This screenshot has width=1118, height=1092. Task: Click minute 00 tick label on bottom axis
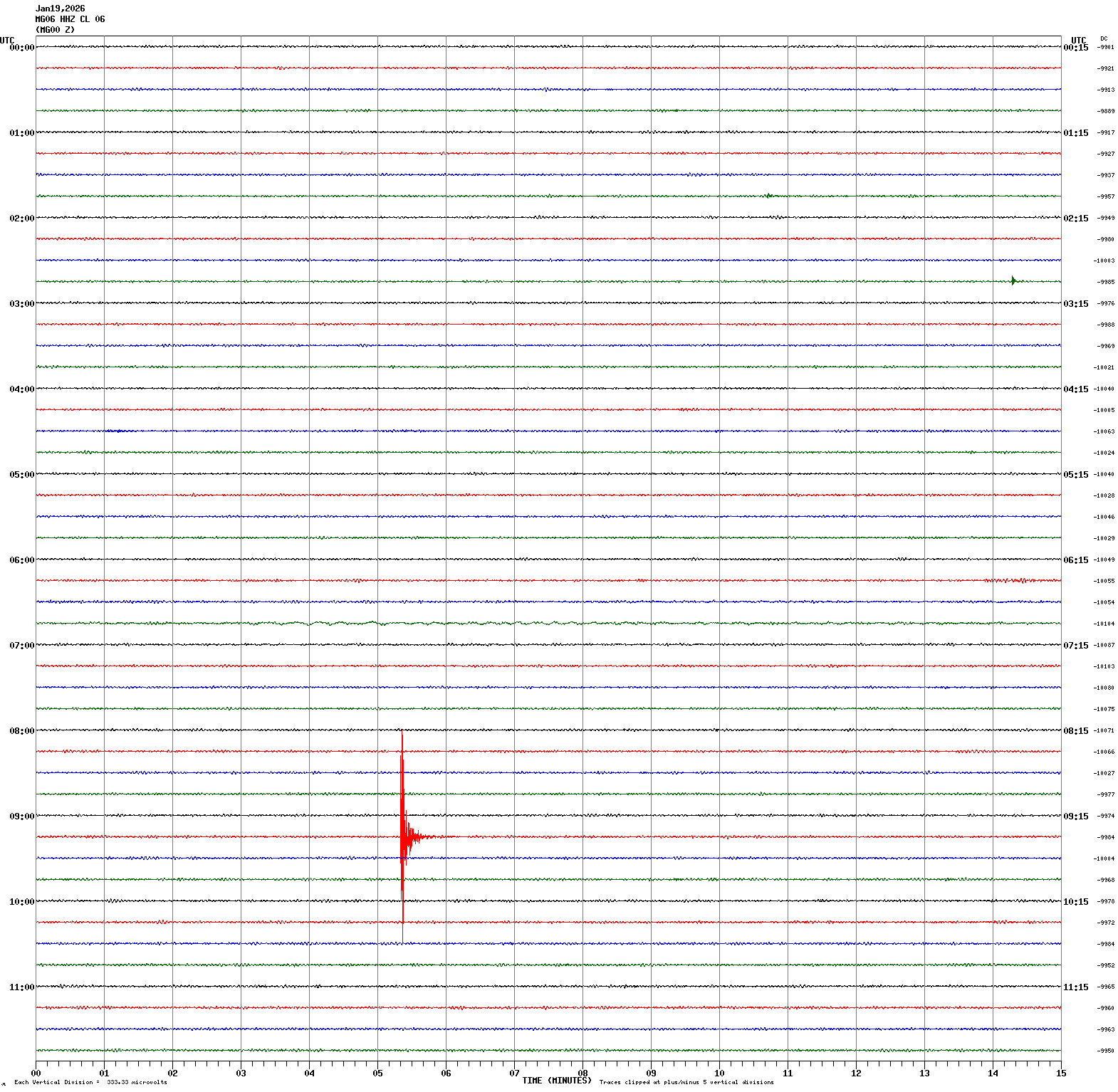click(36, 1073)
